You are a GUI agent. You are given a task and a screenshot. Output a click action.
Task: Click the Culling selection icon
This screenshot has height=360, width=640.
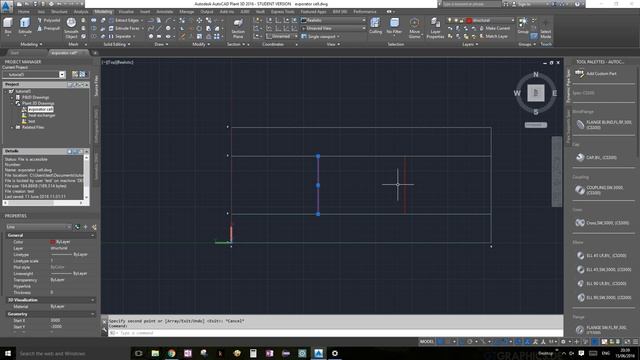[x=375, y=26]
